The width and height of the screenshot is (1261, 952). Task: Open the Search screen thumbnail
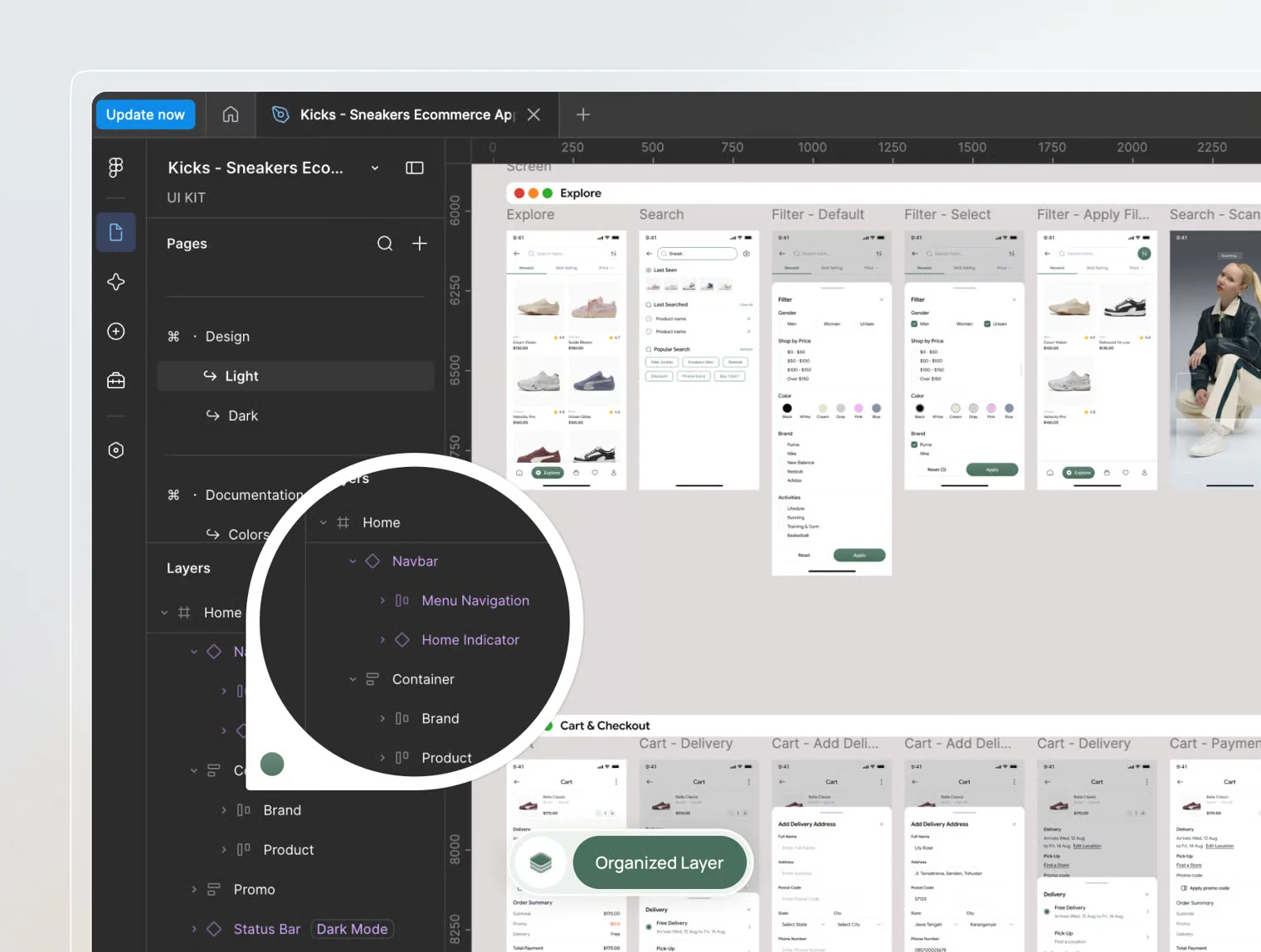699,361
